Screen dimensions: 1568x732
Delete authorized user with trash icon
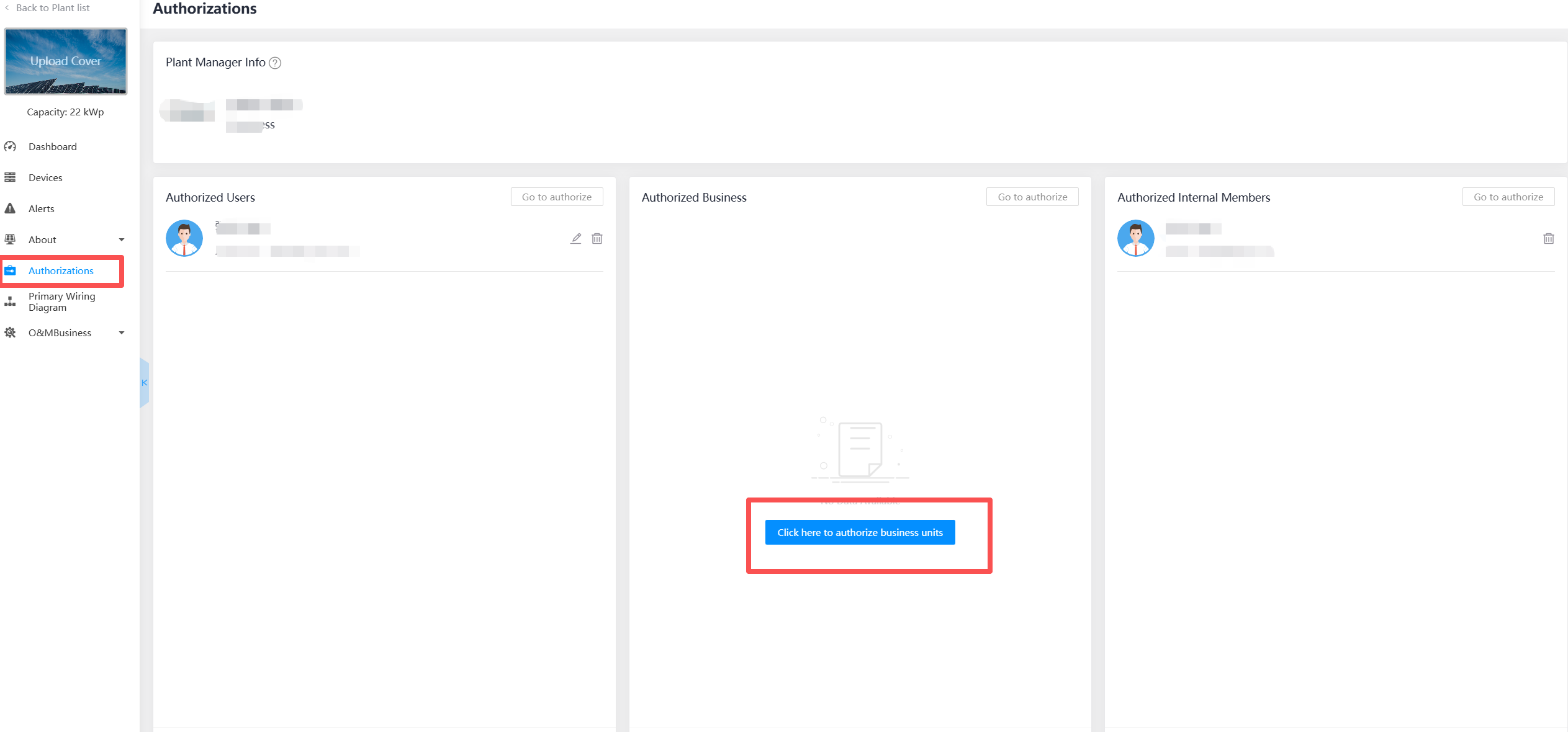tap(597, 238)
